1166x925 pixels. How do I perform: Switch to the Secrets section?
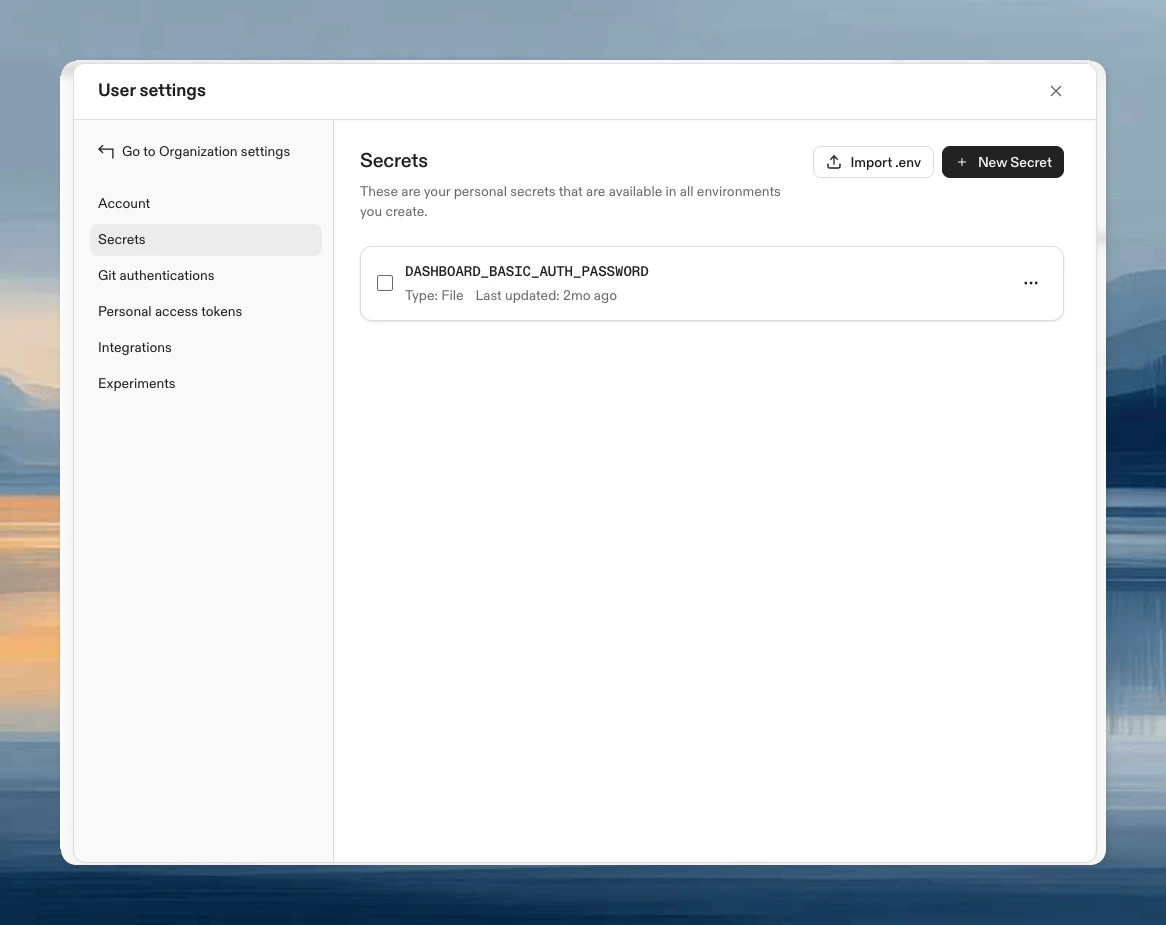click(x=121, y=239)
